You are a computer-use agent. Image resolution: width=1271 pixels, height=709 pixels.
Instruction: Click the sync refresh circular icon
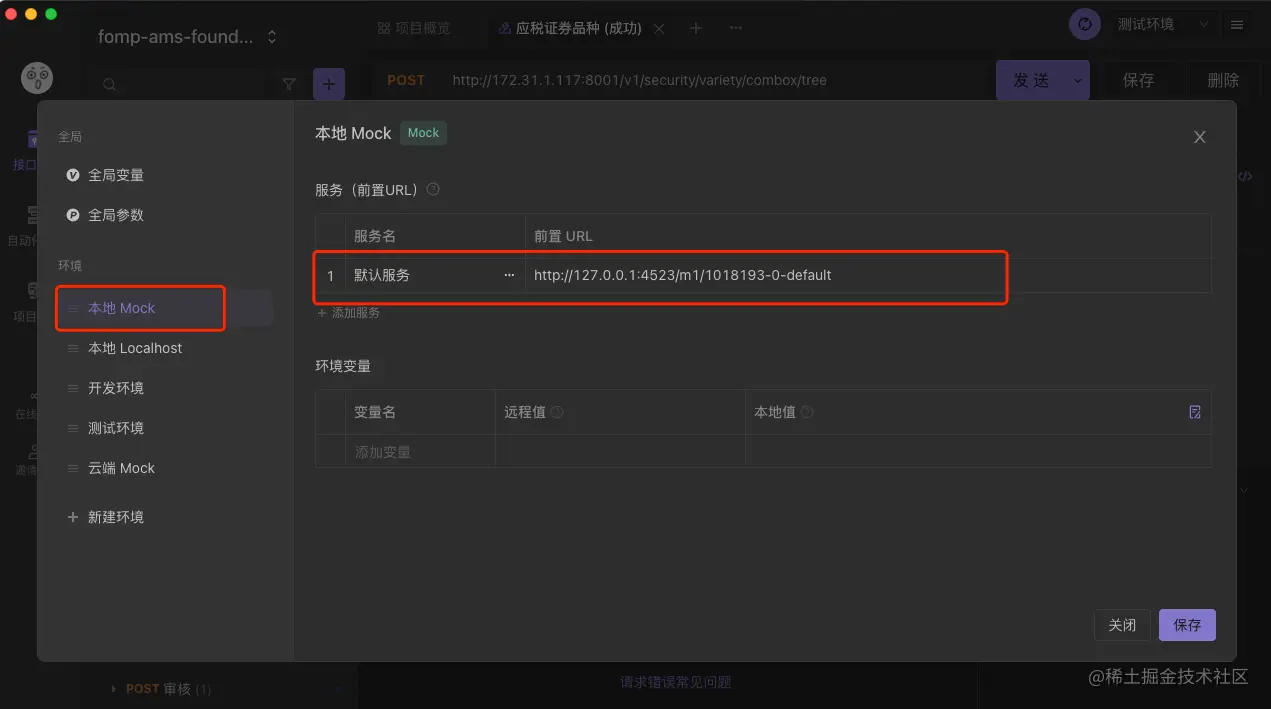coord(1084,24)
